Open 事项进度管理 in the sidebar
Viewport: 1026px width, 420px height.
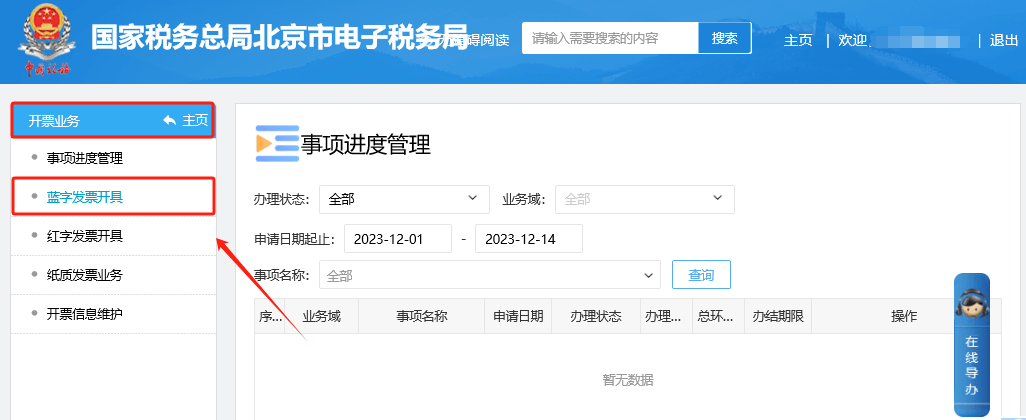[85, 158]
